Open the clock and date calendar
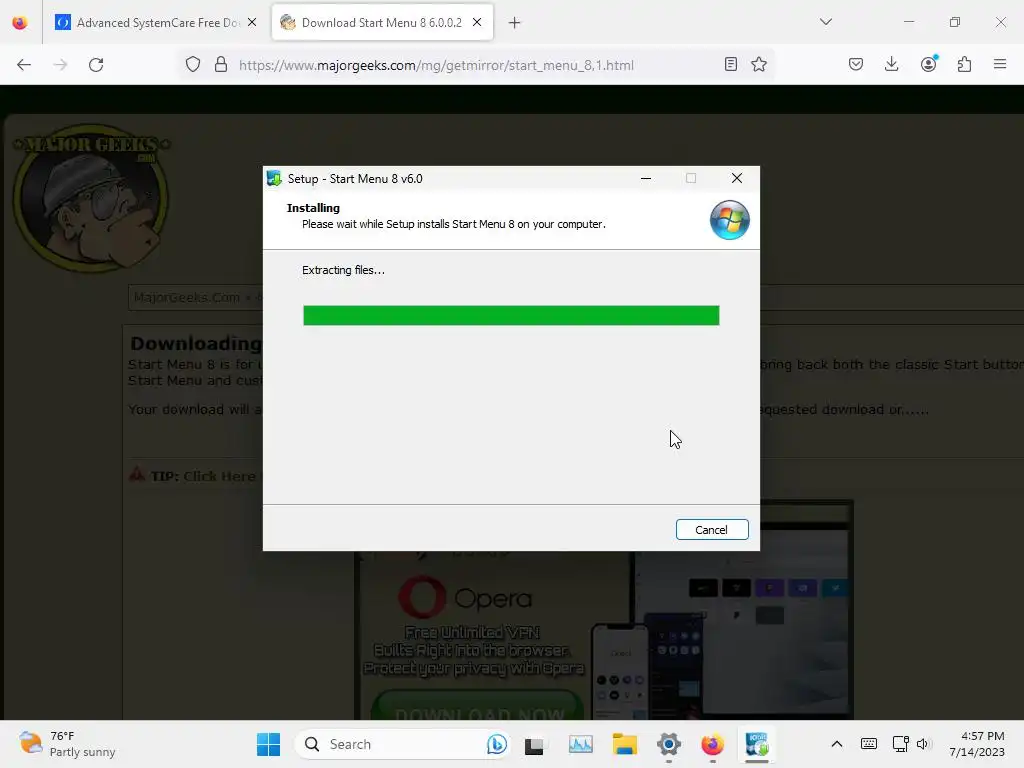 pyautogui.click(x=977, y=744)
